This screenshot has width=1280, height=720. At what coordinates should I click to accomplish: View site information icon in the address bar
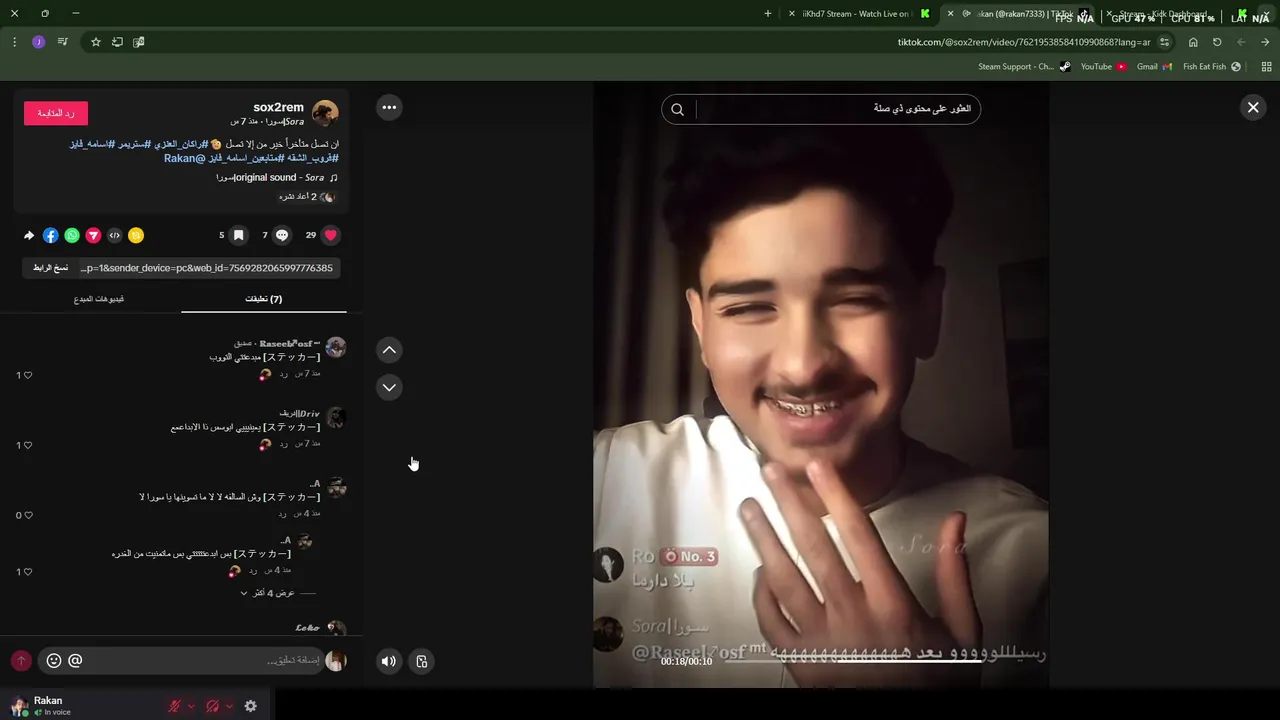[1165, 42]
